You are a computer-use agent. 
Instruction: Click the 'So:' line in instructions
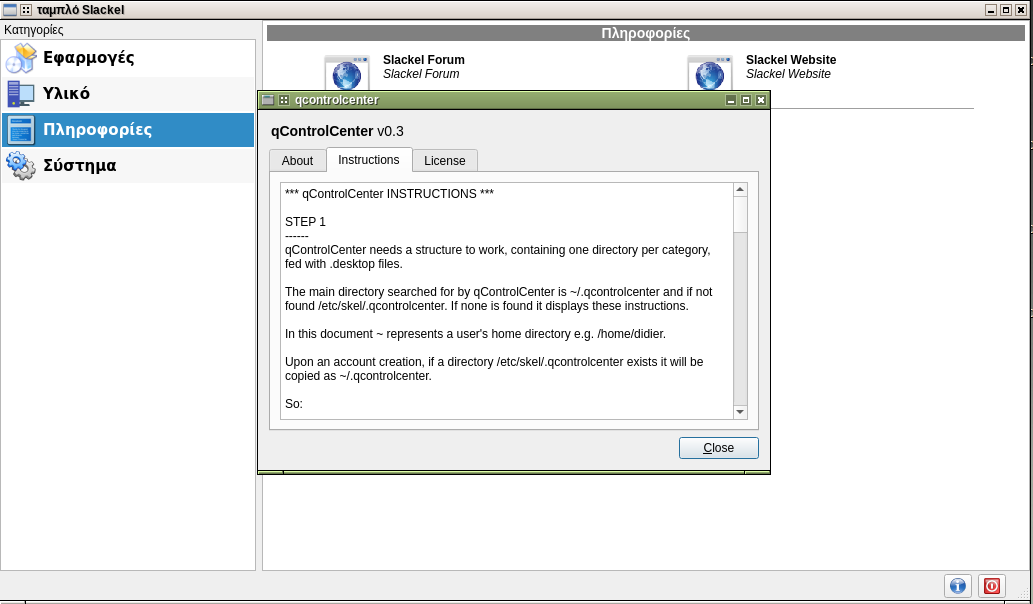click(294, 404)
